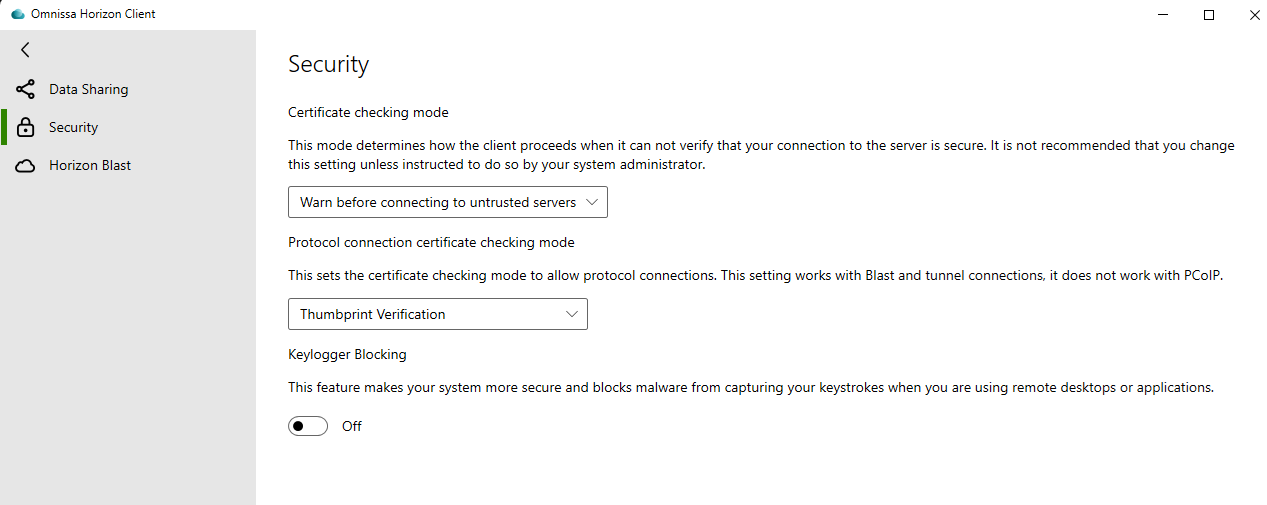The image size is (1267, 505).
Task: Expand the Thumbprint Verification dropdown
Action: click(438, 314)
